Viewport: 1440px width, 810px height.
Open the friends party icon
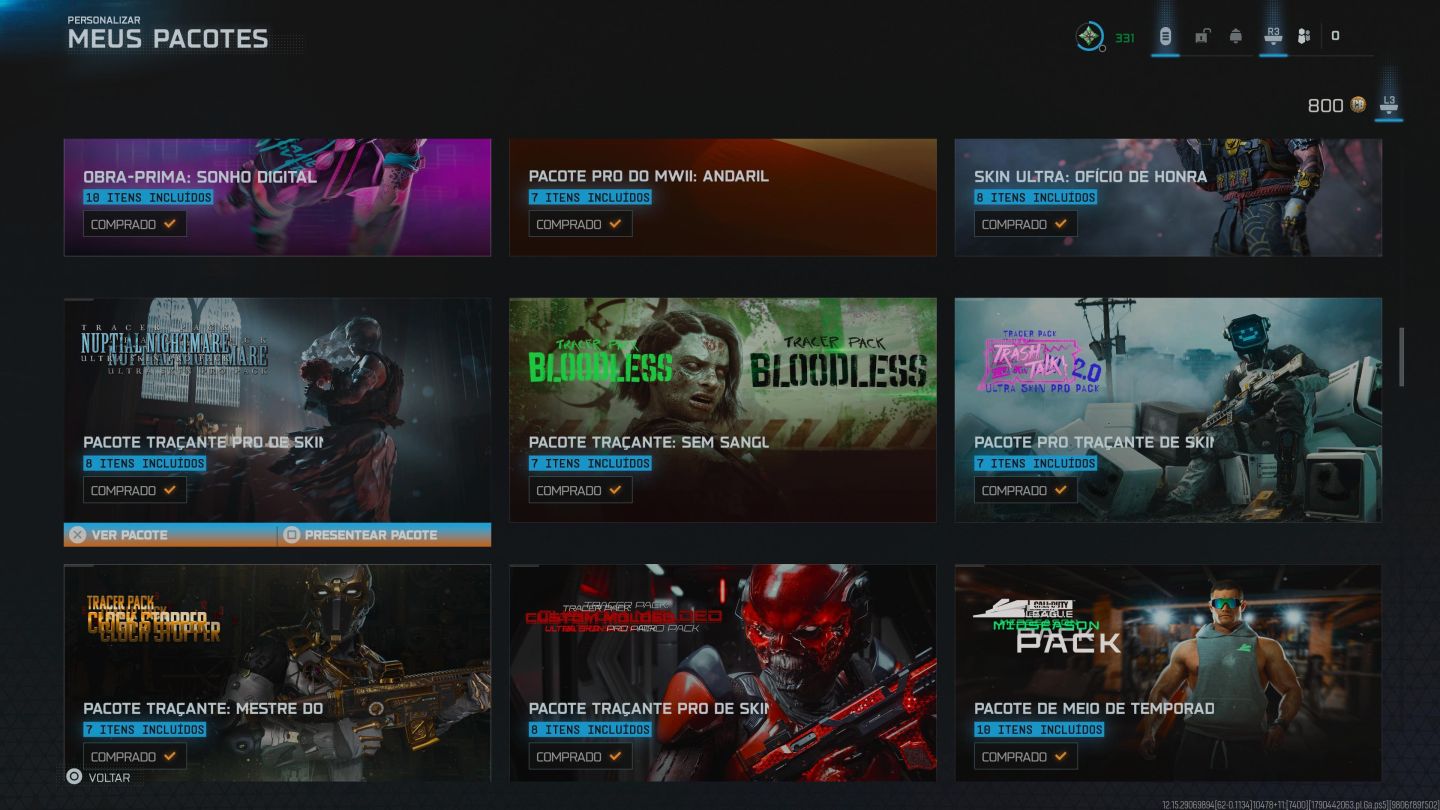point(1304,36)
